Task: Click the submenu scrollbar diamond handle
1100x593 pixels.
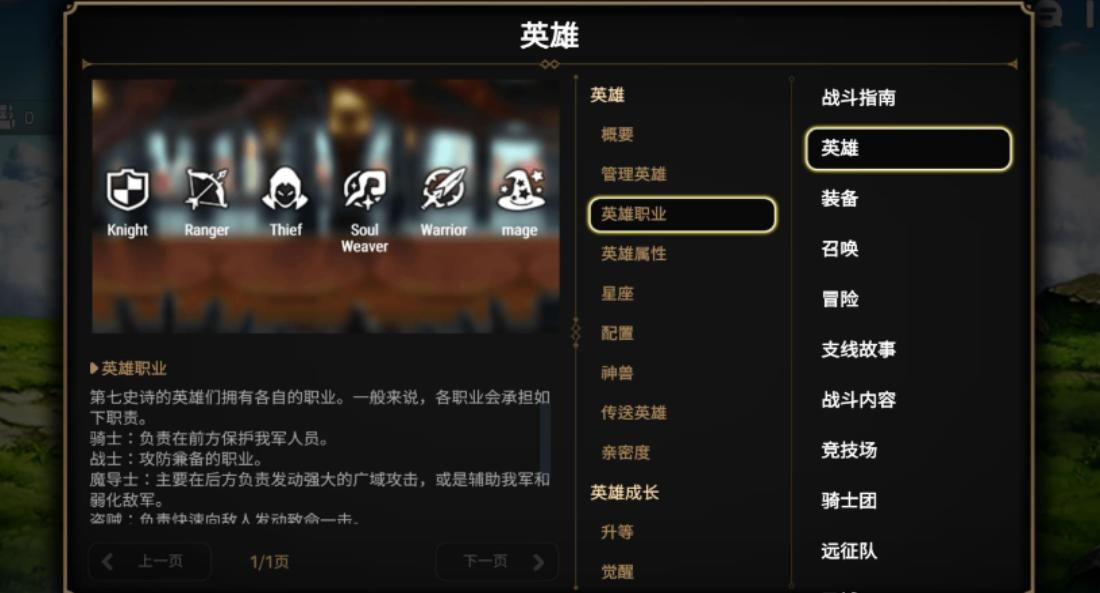Action: [576, 331]
